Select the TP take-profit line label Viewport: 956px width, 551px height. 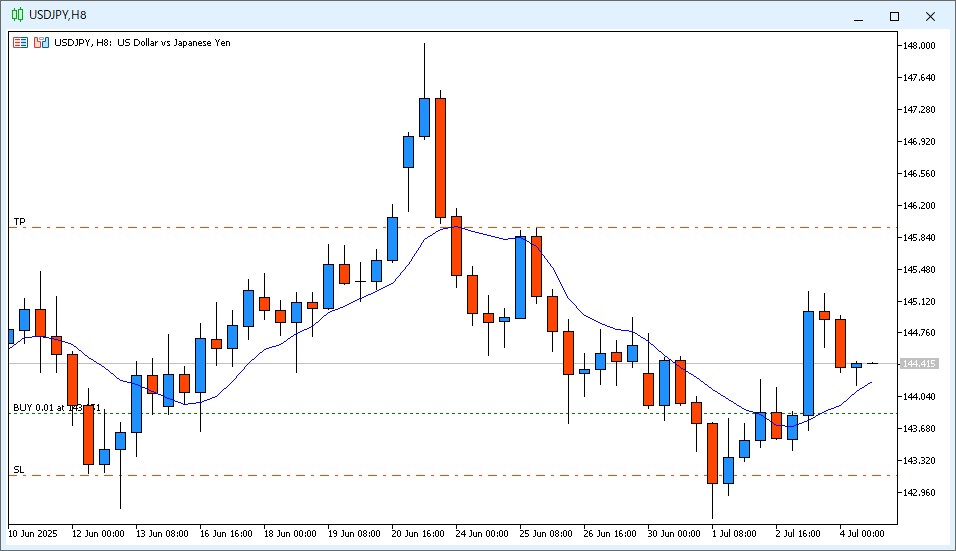pos(20,222)
